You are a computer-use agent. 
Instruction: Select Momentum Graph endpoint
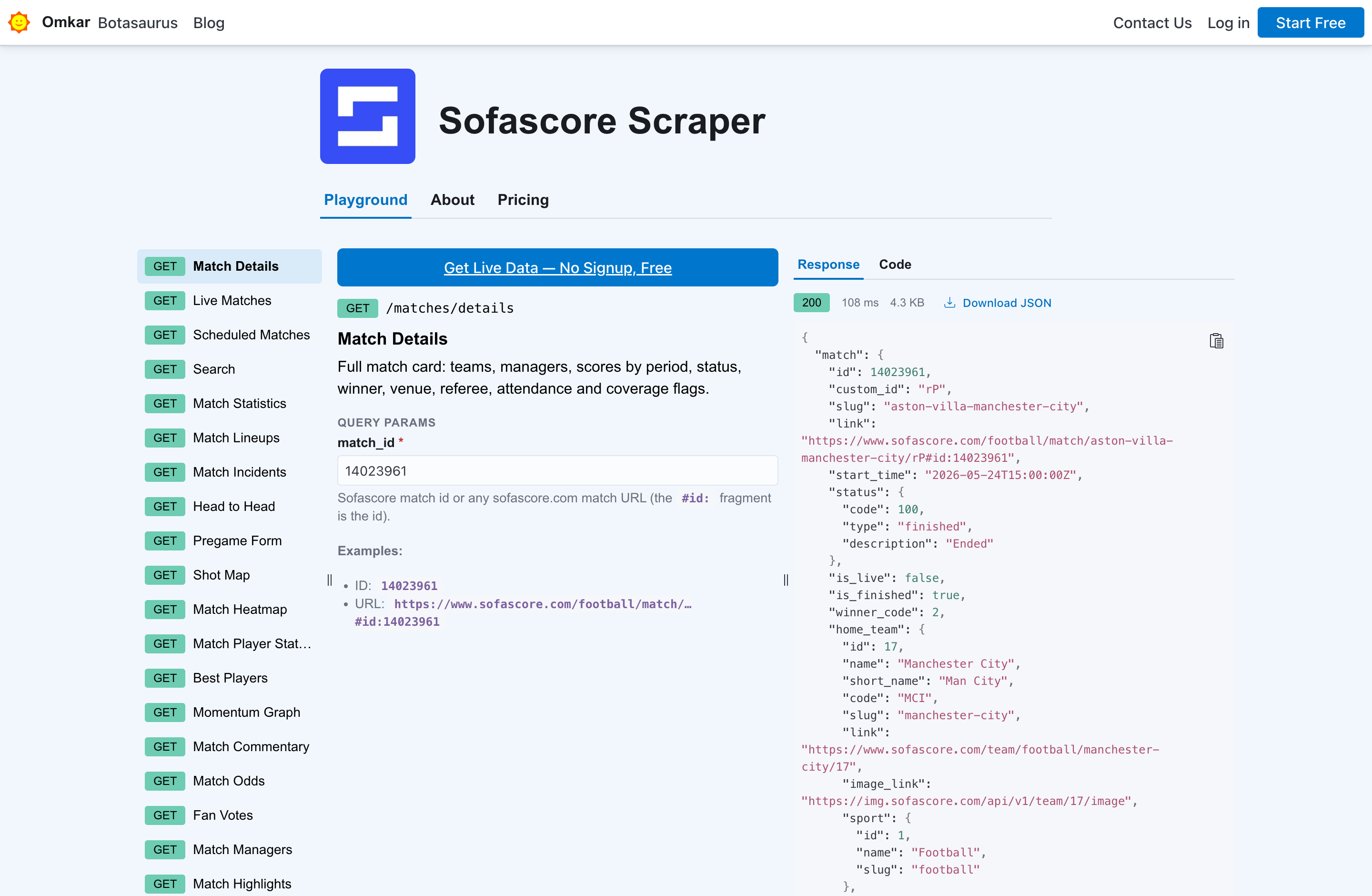[230, 712]
